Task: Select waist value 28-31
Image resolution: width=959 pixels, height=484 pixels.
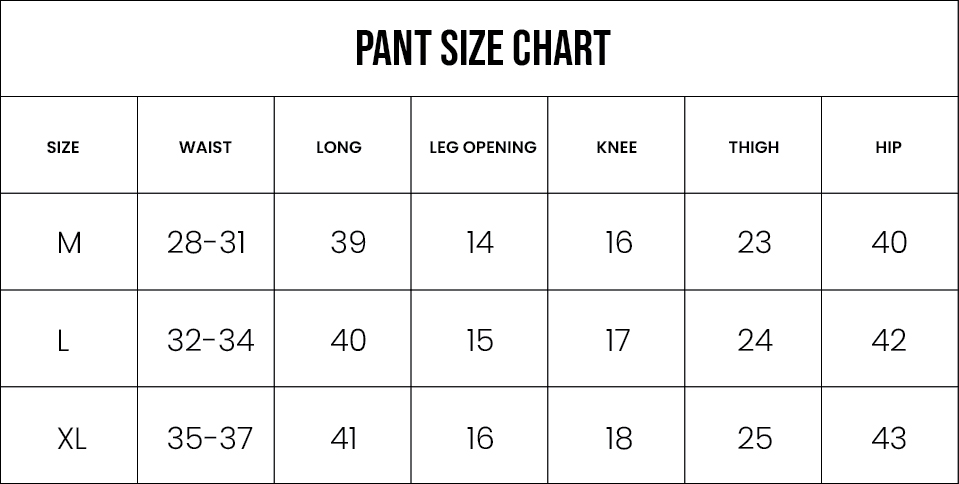Action: [x=206, y=243]
